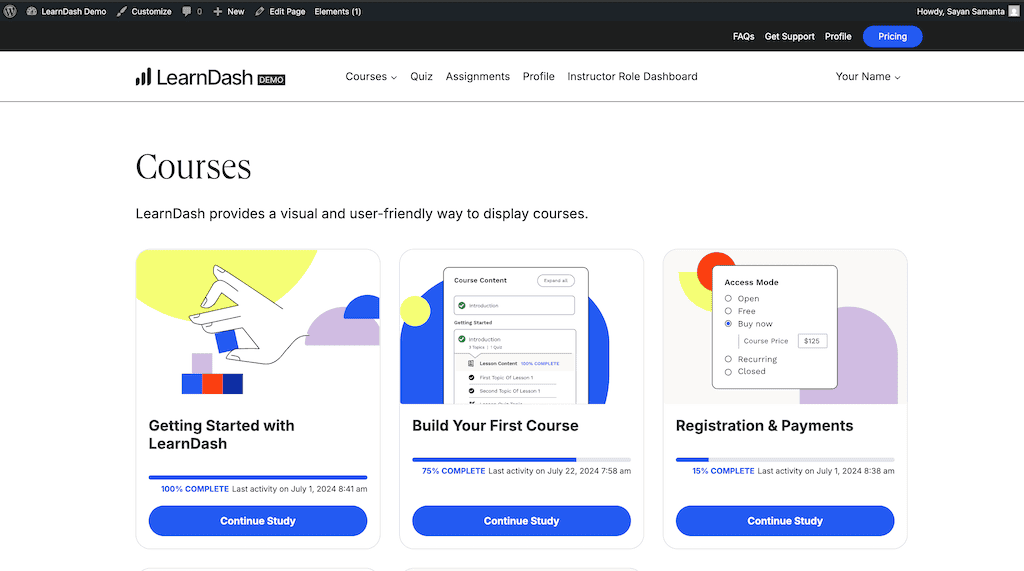Click the LearnDash bar-chart logo
Image resolution: width=1024 pixels, height=571 pixels.
[143, 76]
